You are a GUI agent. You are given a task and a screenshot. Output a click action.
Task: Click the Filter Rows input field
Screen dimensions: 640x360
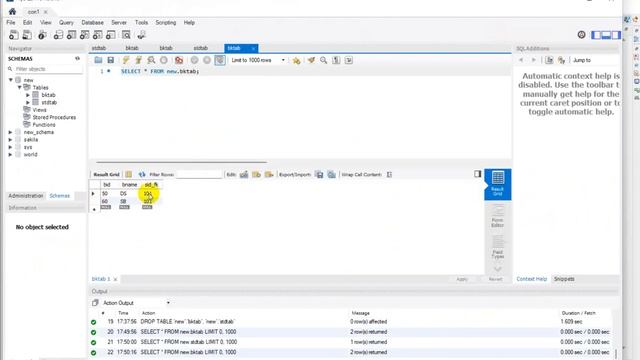(200, 174)
